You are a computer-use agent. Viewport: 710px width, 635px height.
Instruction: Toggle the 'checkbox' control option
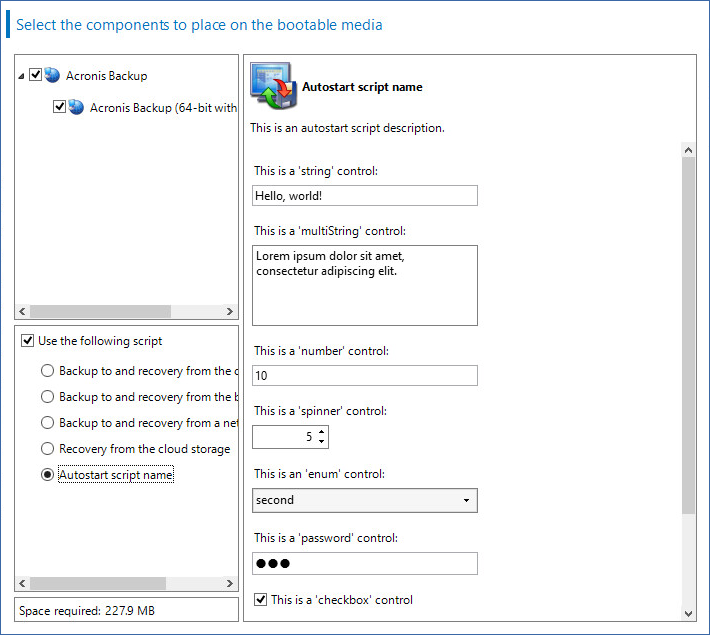point(262,600)
